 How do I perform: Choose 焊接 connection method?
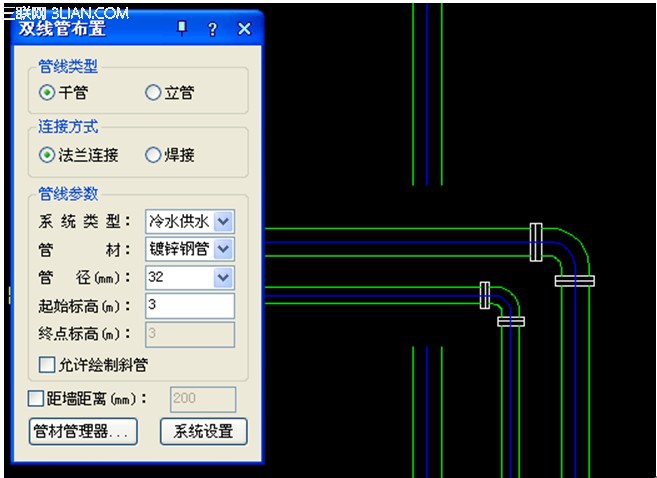click(x=153, y=155)
